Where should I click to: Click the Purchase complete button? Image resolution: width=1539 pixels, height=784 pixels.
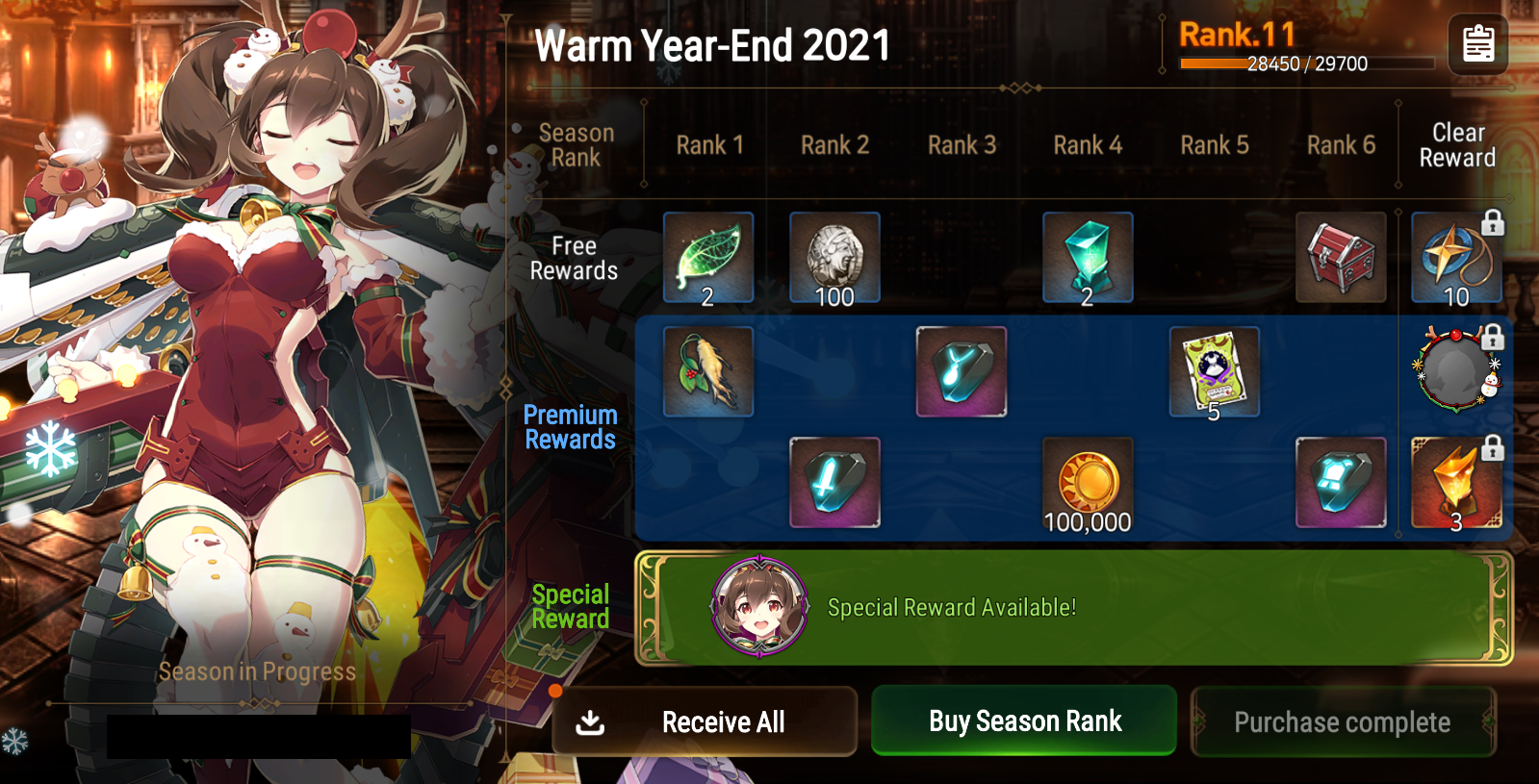pyautogui.click(x=1343, y=721)
